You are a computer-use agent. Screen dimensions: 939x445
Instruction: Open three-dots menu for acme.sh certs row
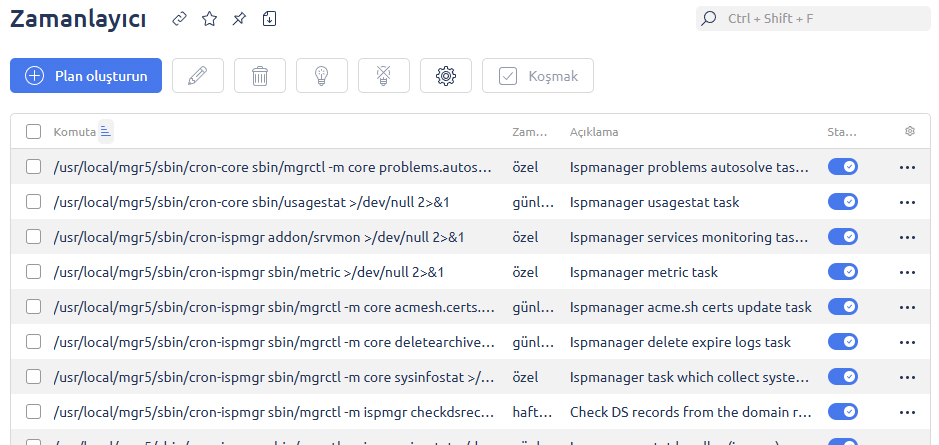point(907,308)
